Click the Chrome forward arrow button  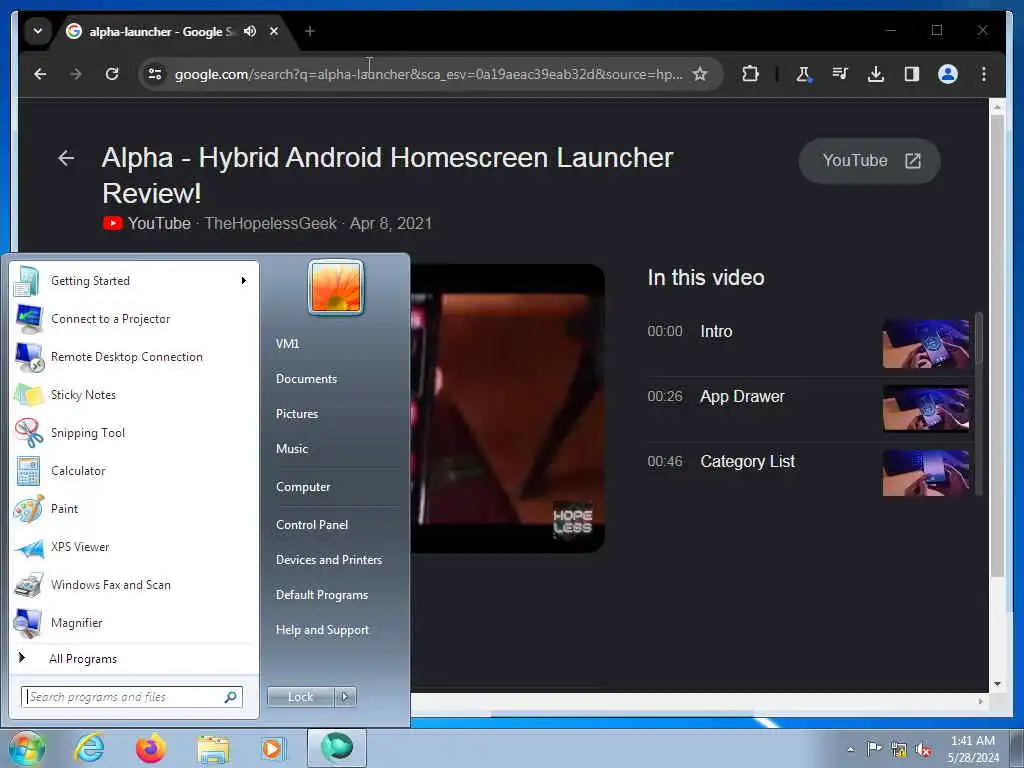76,74
